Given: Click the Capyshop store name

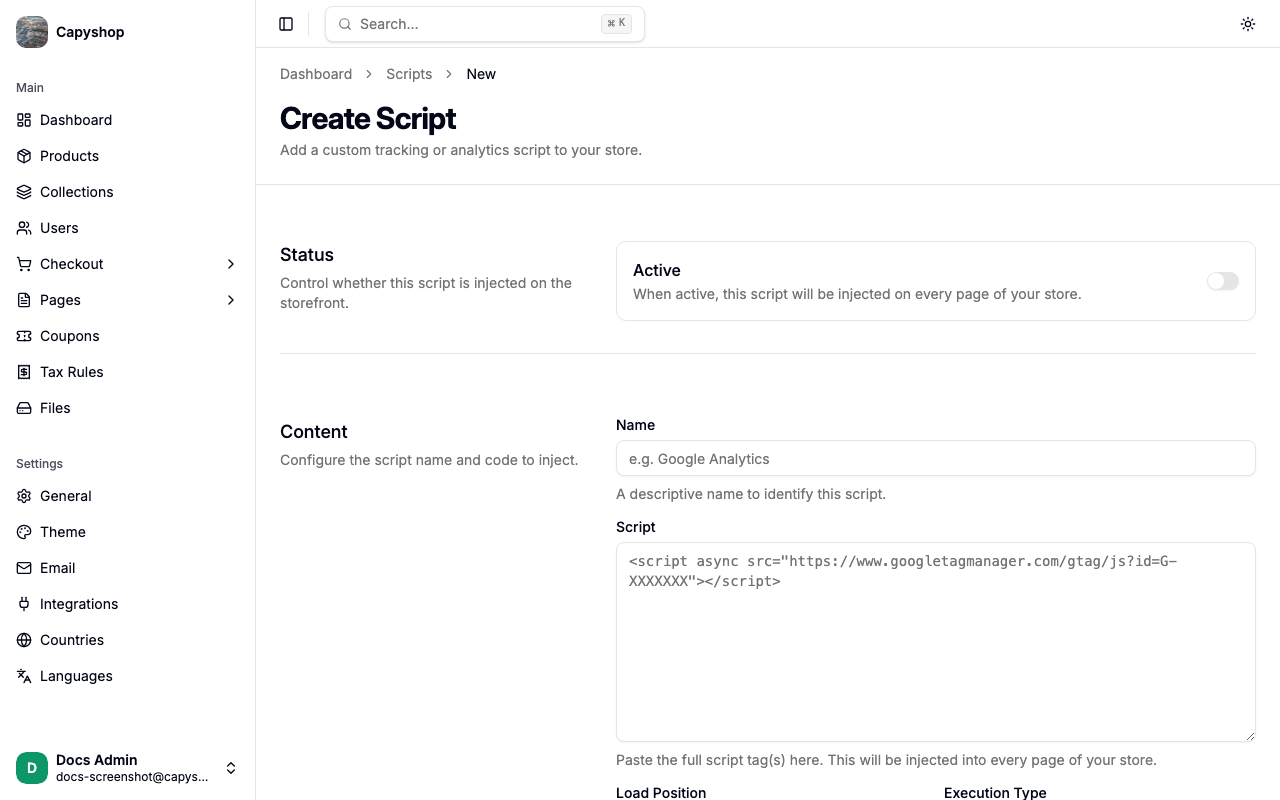Looking at the screenshot, I should 90,32.
